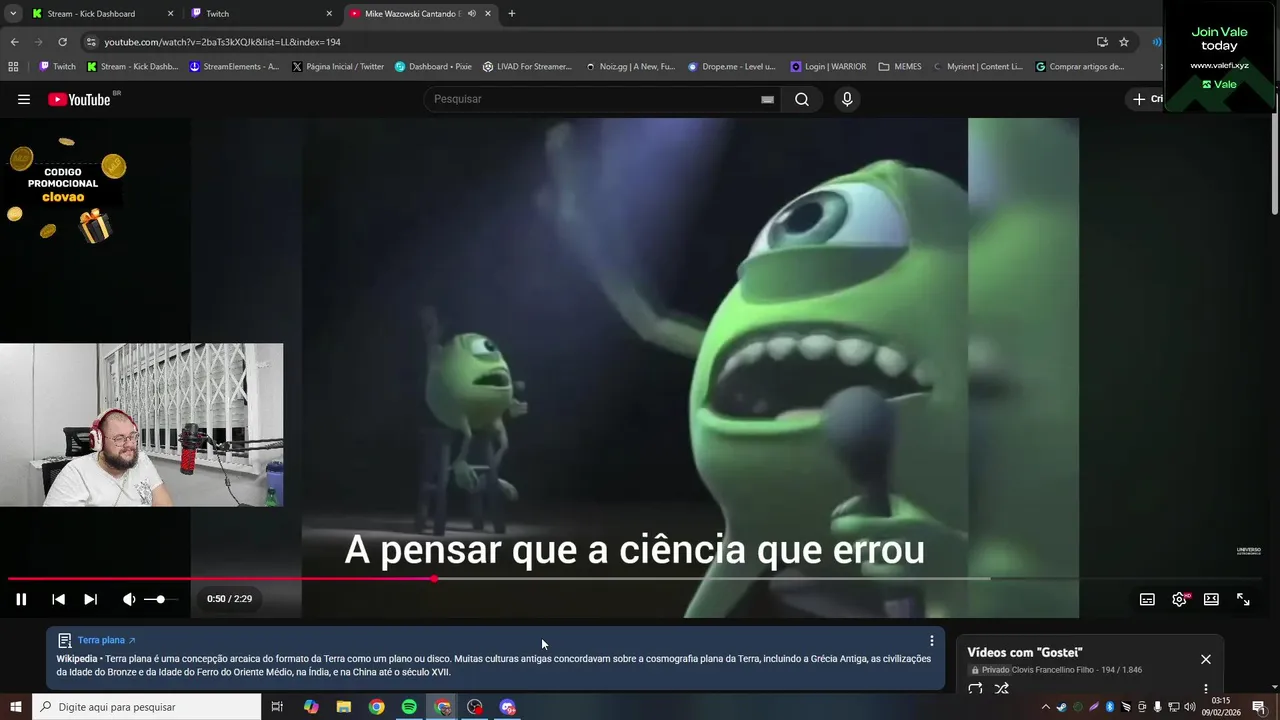Image resolution: width=1280 pixels, height=720 pixels.
Task: Open the Windows notification center
Action: tap(1259, 707)
